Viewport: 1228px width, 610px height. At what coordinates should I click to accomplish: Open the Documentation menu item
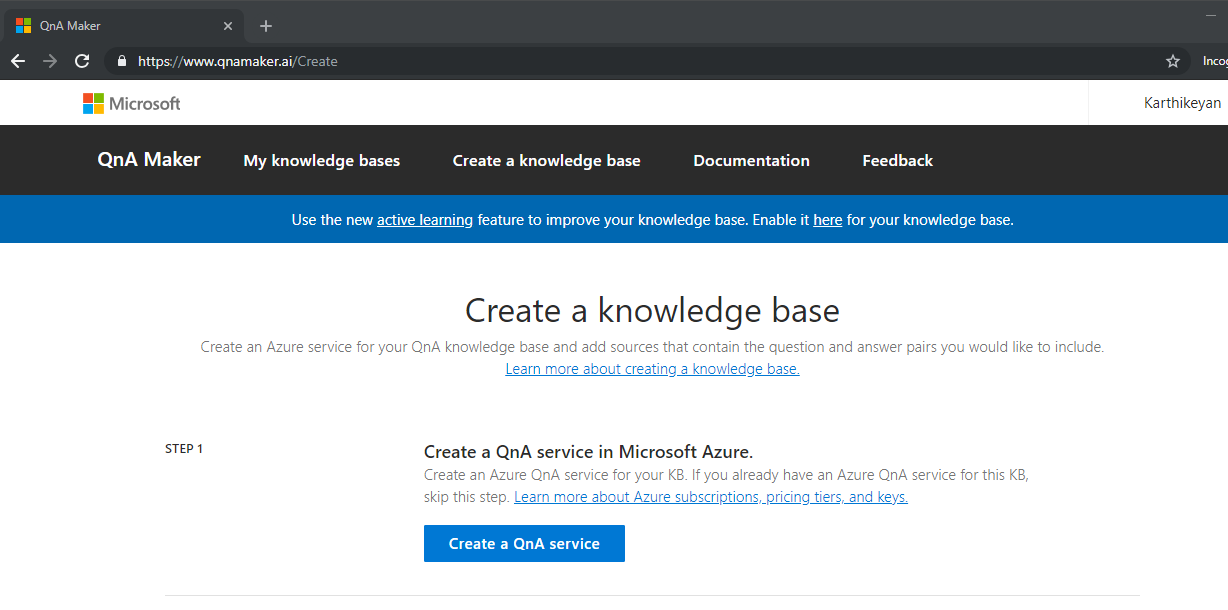coord(752,161)
